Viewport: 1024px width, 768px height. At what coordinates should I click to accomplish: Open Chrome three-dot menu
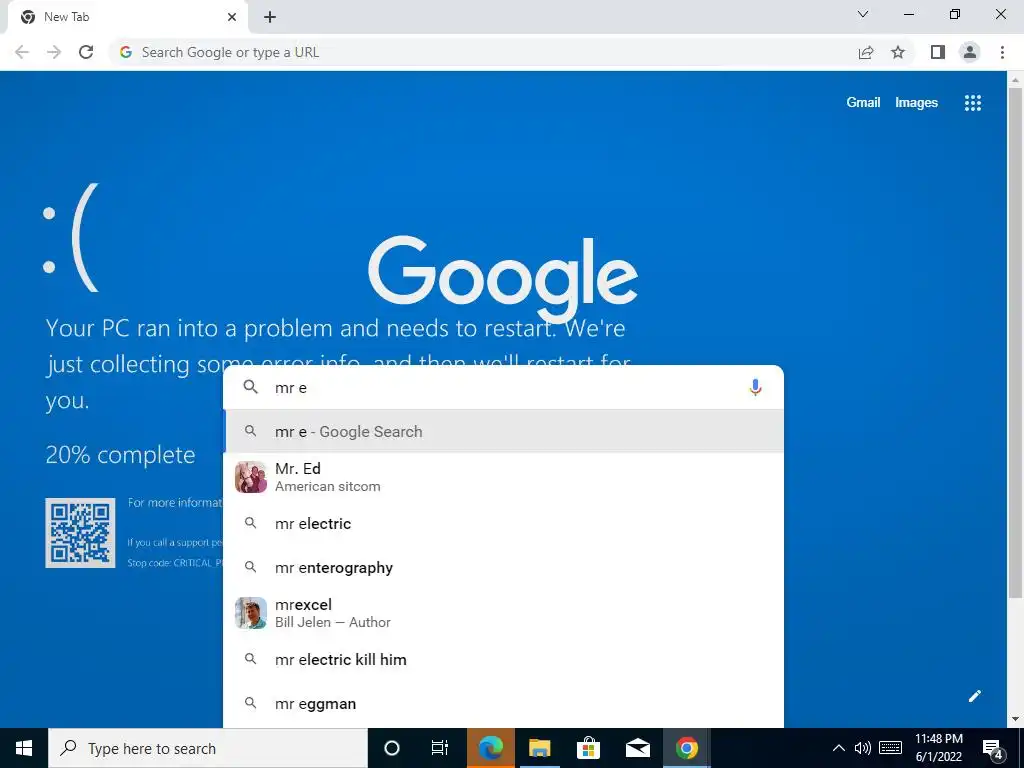click(1002, 52)
